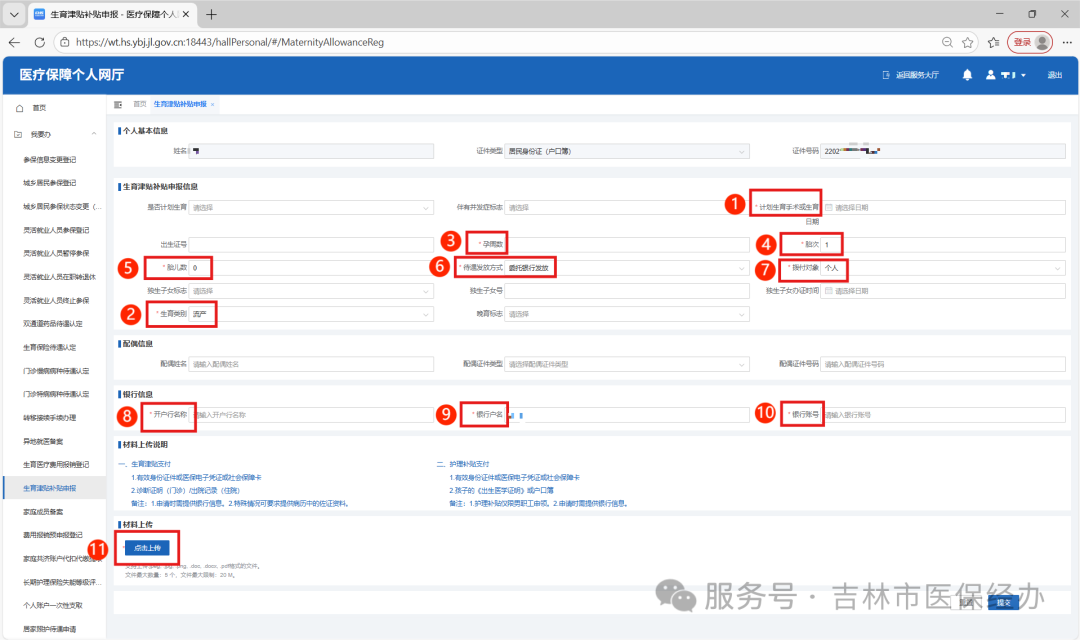Screen dimensions: 1080x640
Task: Open the browser tab list chevron
Action: (14, 14)
